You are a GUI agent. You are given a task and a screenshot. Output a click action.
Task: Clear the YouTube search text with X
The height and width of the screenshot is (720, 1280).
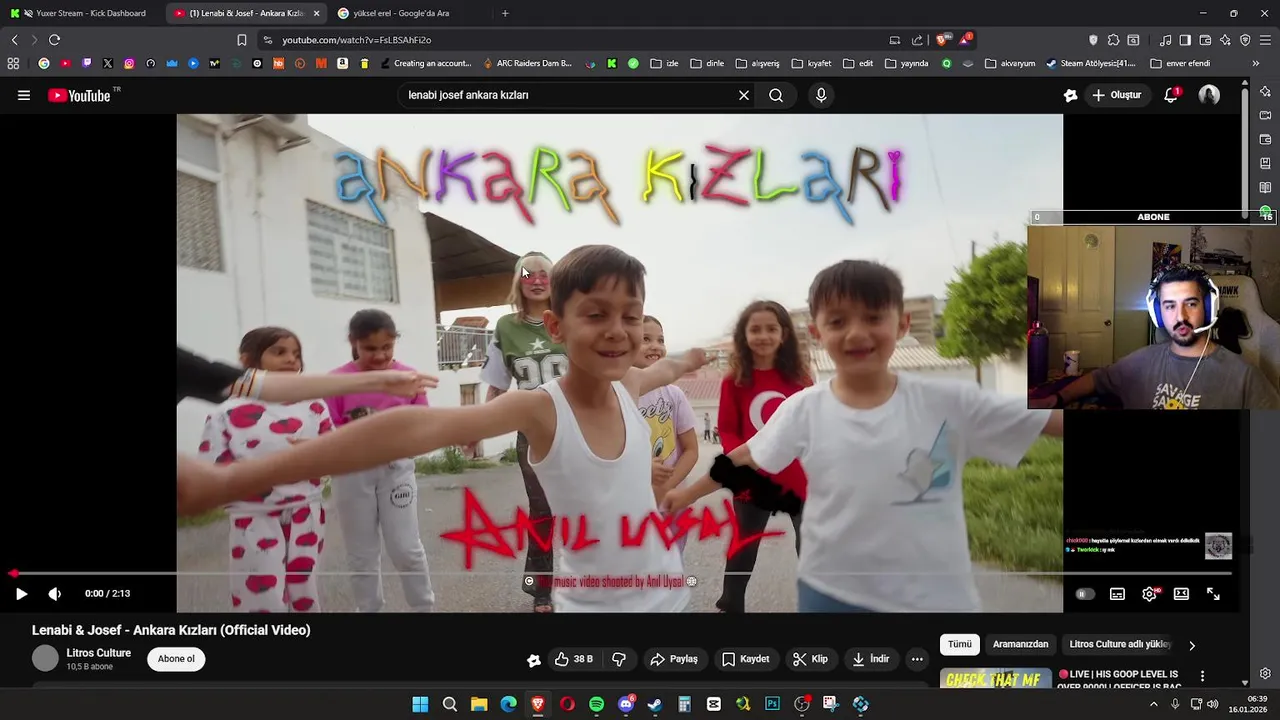pyautogui.click(x=744, y=95)
